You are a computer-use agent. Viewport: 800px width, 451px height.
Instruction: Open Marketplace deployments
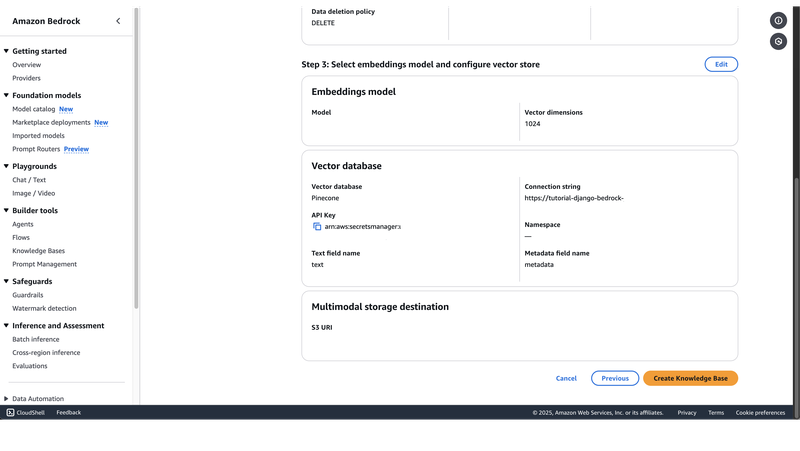point(51,122)
